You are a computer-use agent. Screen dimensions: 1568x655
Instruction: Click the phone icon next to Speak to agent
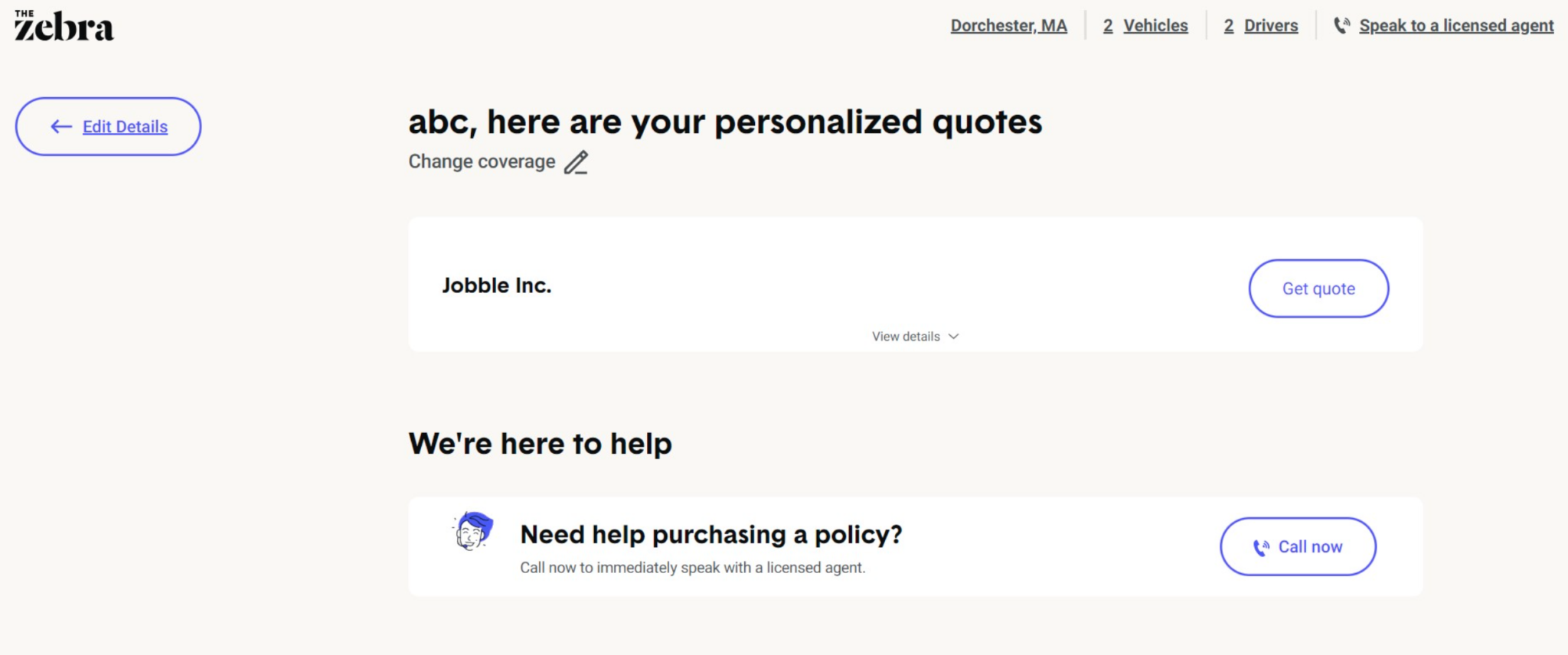pyautogui.click(x=1341, y=26)
